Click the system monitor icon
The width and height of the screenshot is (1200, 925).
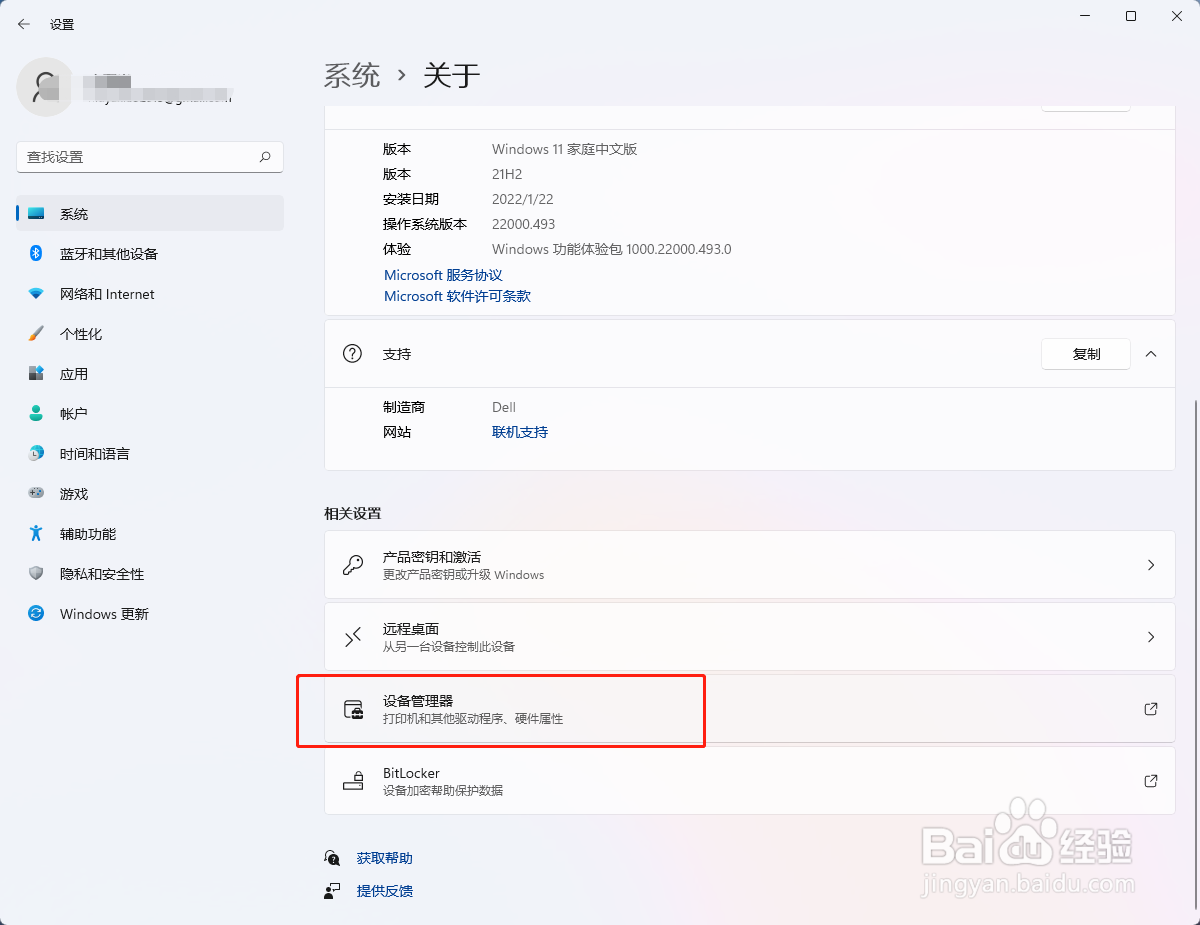[x=36, y=214]
